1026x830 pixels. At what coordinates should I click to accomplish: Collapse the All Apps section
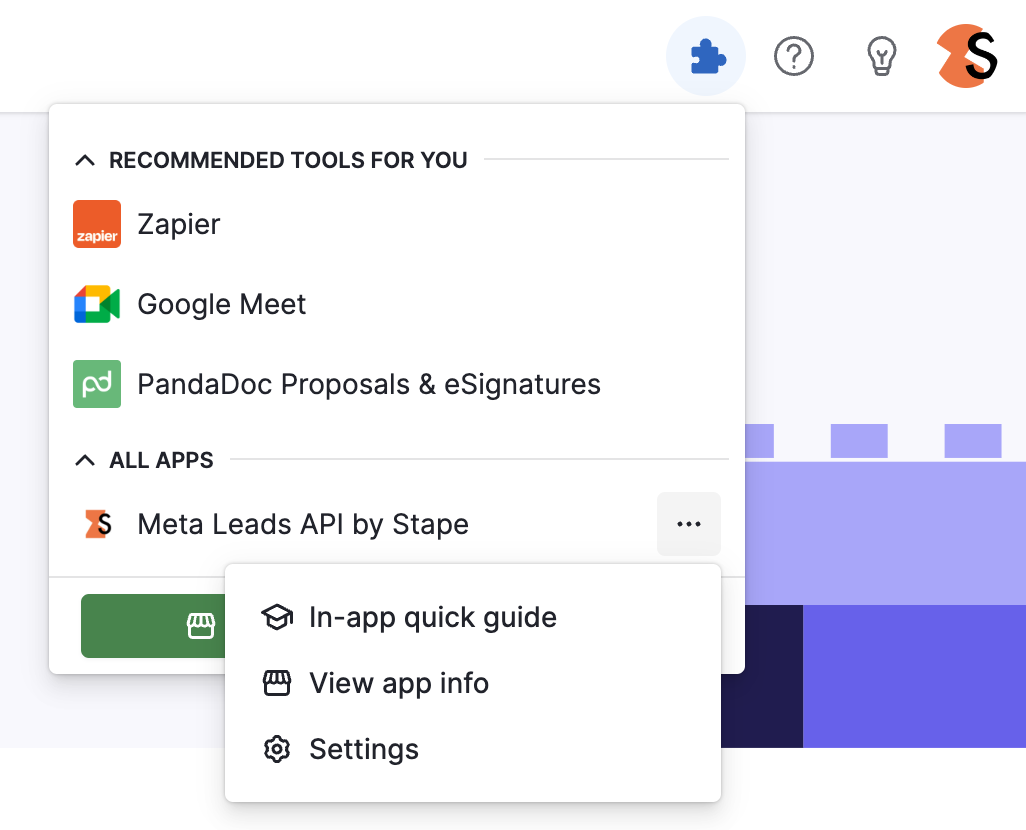[85, 460]
